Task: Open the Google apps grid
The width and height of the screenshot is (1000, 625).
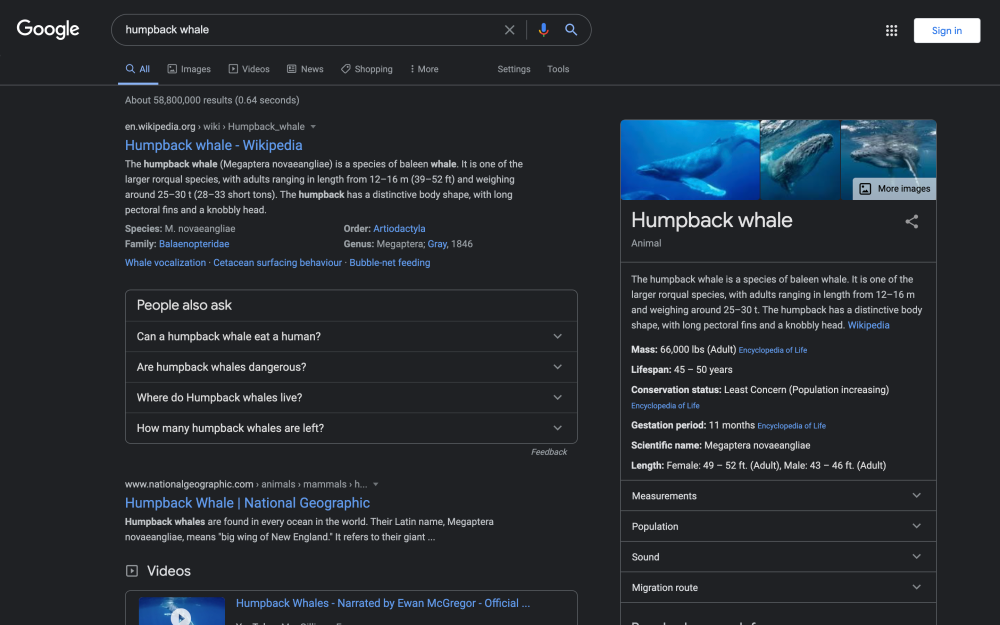Action: click(x=892, y=31)
